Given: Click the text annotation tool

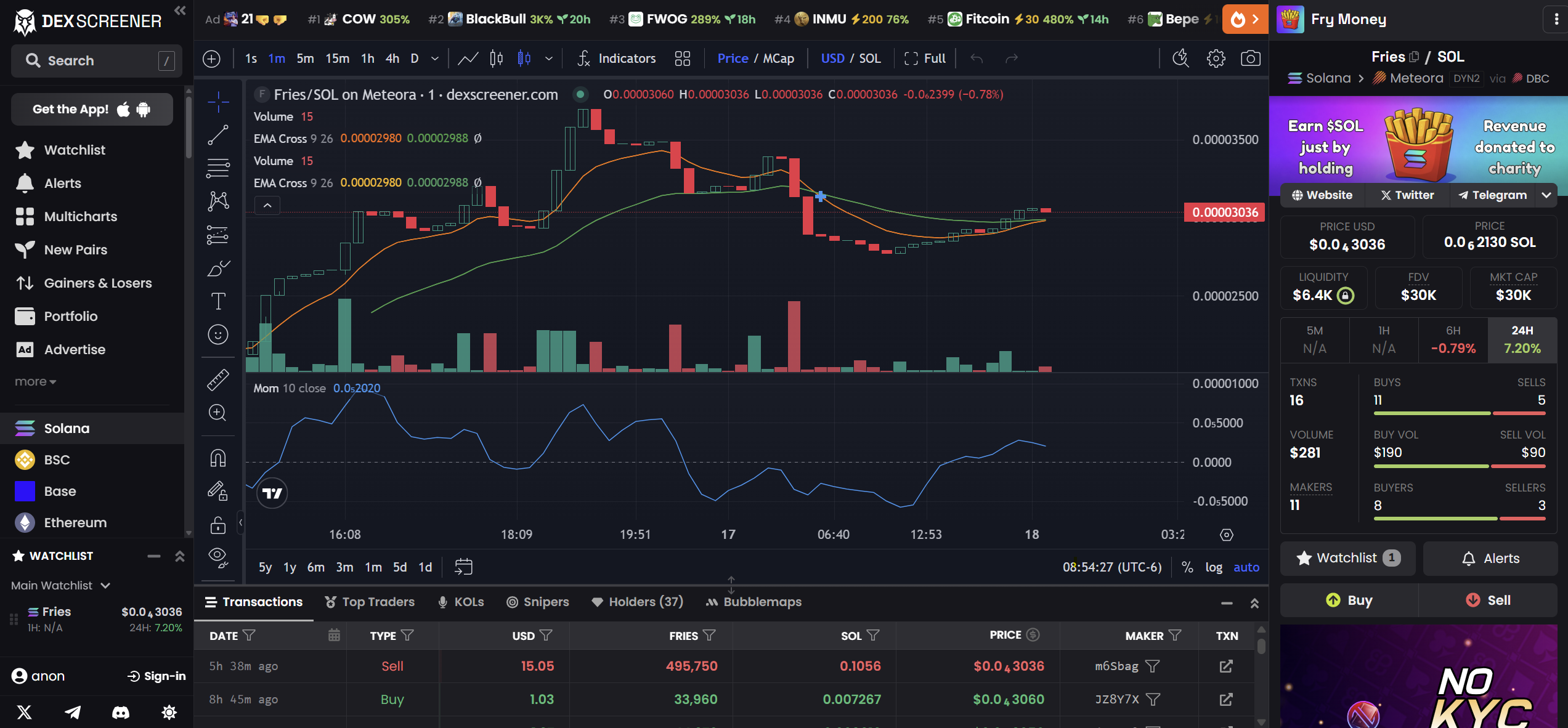Looking at the screenshot, I should coord(218,301).
